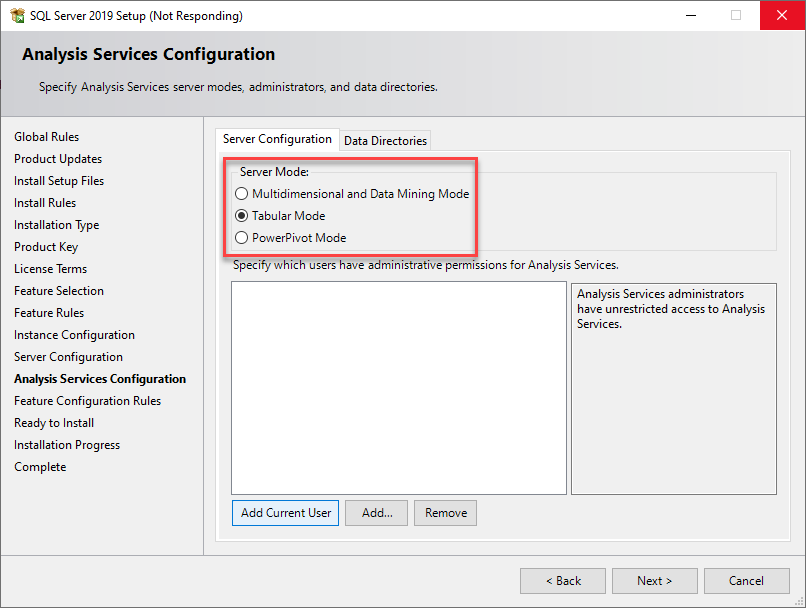Screen dimensions: 806x608
Task: View the License Terms step
Action: pos(50,268)
